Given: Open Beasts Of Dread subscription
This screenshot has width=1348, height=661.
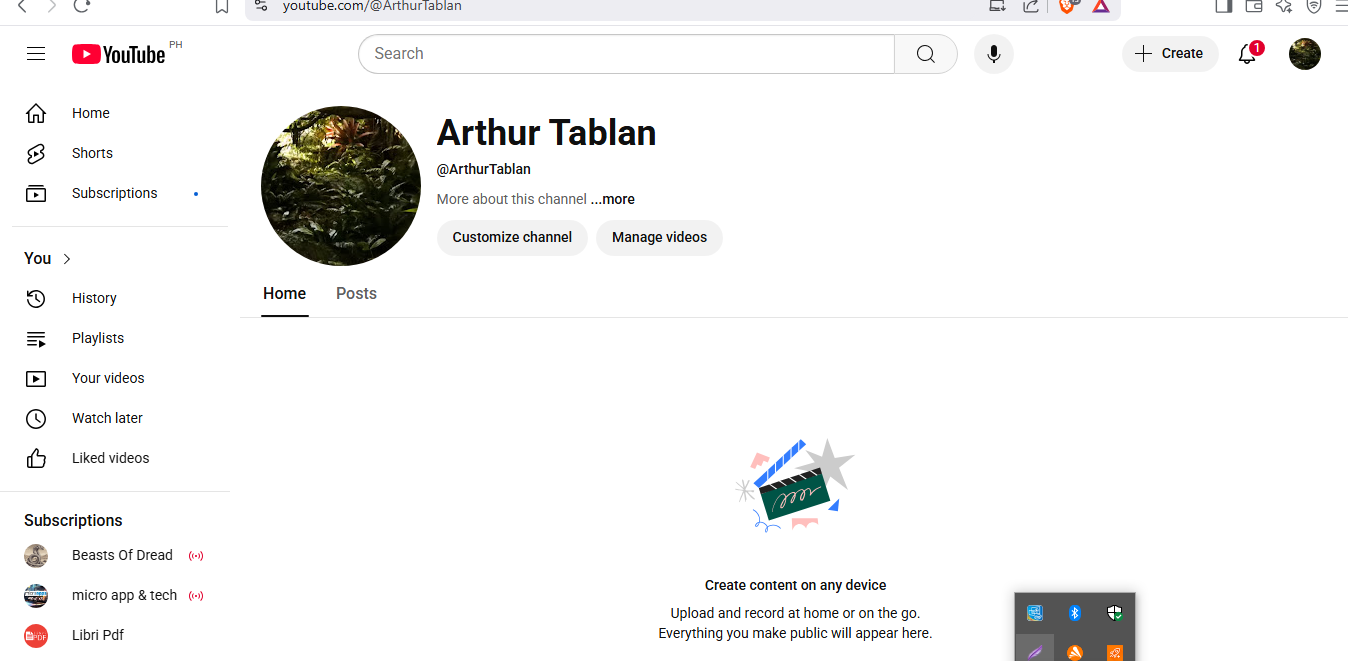Looking at the screenshot, I should click(x=120, y=555).
